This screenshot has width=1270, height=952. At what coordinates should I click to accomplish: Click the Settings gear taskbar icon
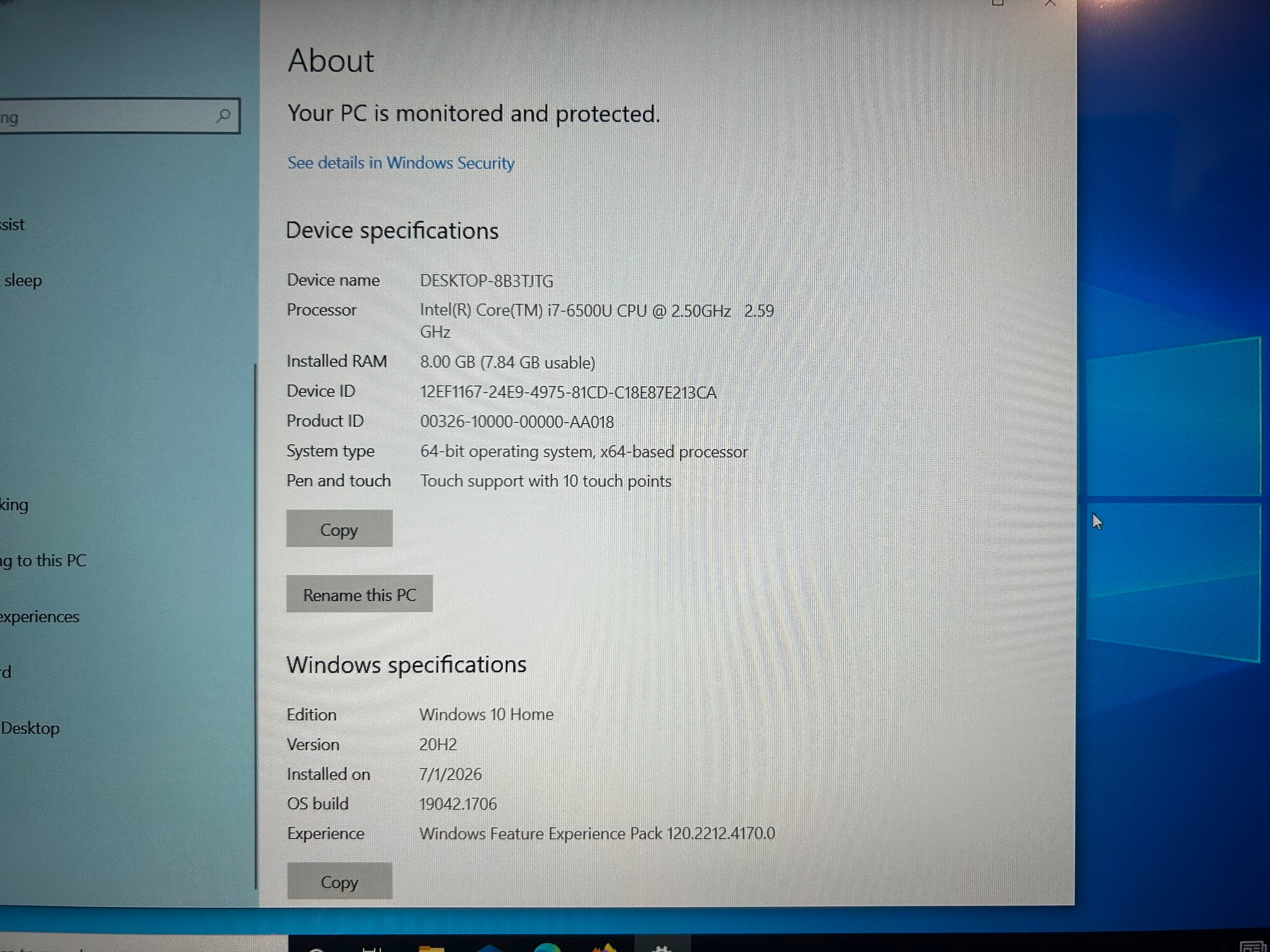(x=662, y=948)
